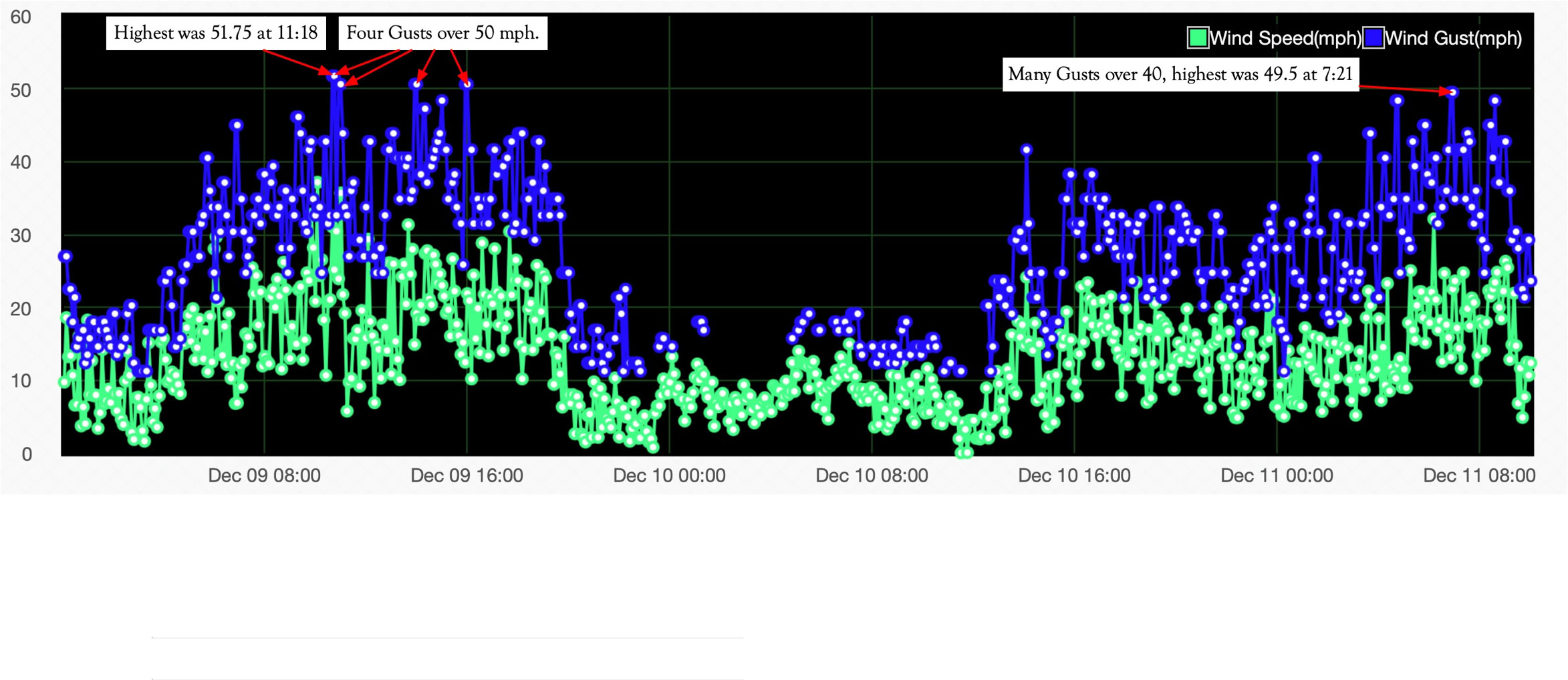Pick the Dec 11 00:00 time label

point(1277,476)
